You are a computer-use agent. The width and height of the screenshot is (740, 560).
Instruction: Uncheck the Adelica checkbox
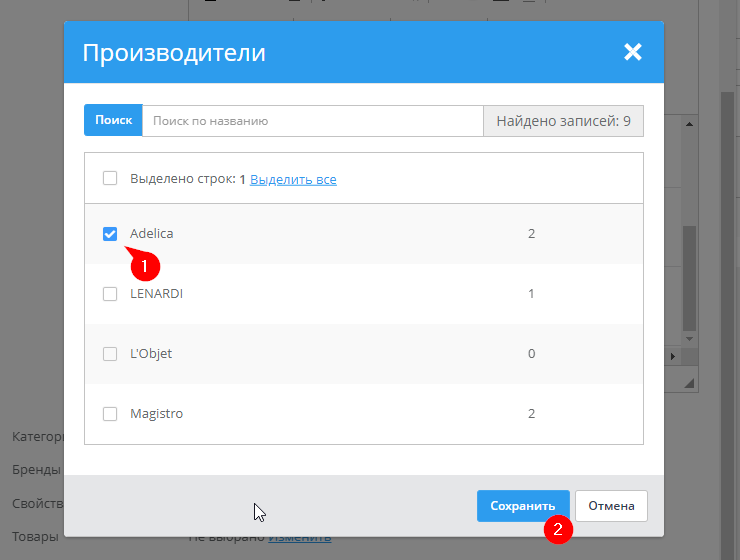coord(110,233)
